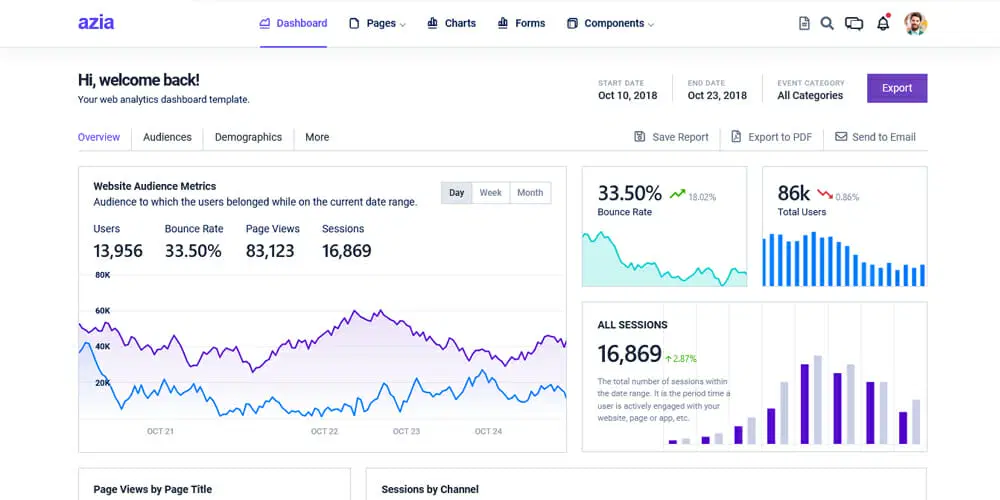Screen dimensions: 1000x500
Task: Open the user profile avatar
Action: (915, 24)
